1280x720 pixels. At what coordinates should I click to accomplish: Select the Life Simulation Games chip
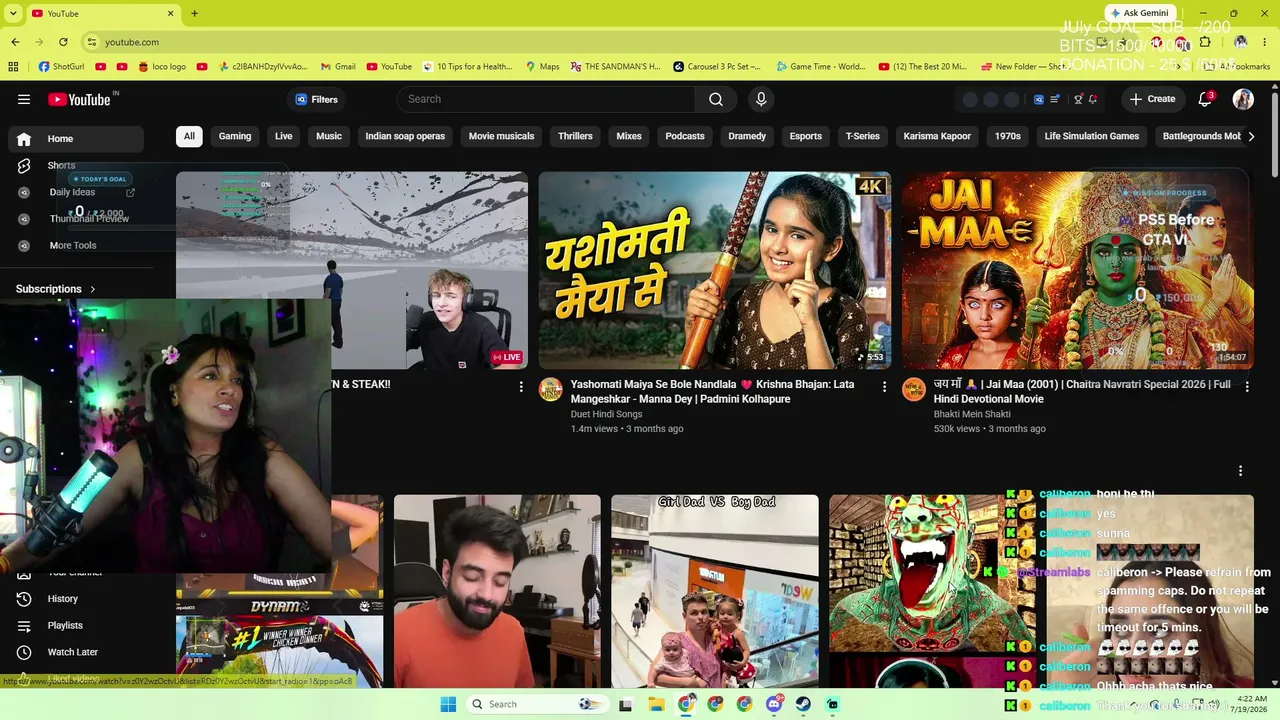click(1092, 136)
